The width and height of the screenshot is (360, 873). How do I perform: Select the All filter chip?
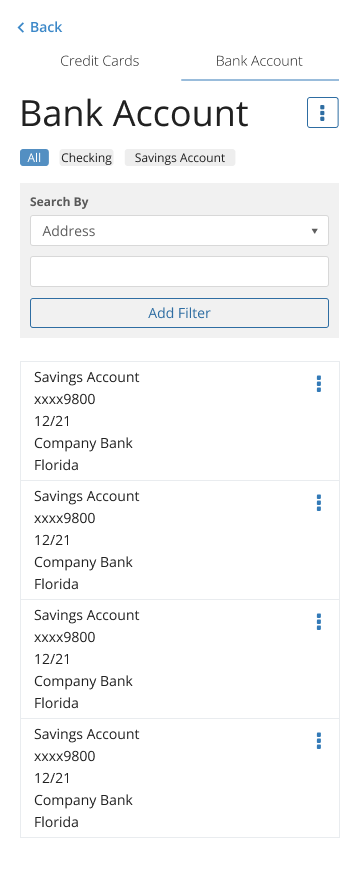tap(34, 158)
